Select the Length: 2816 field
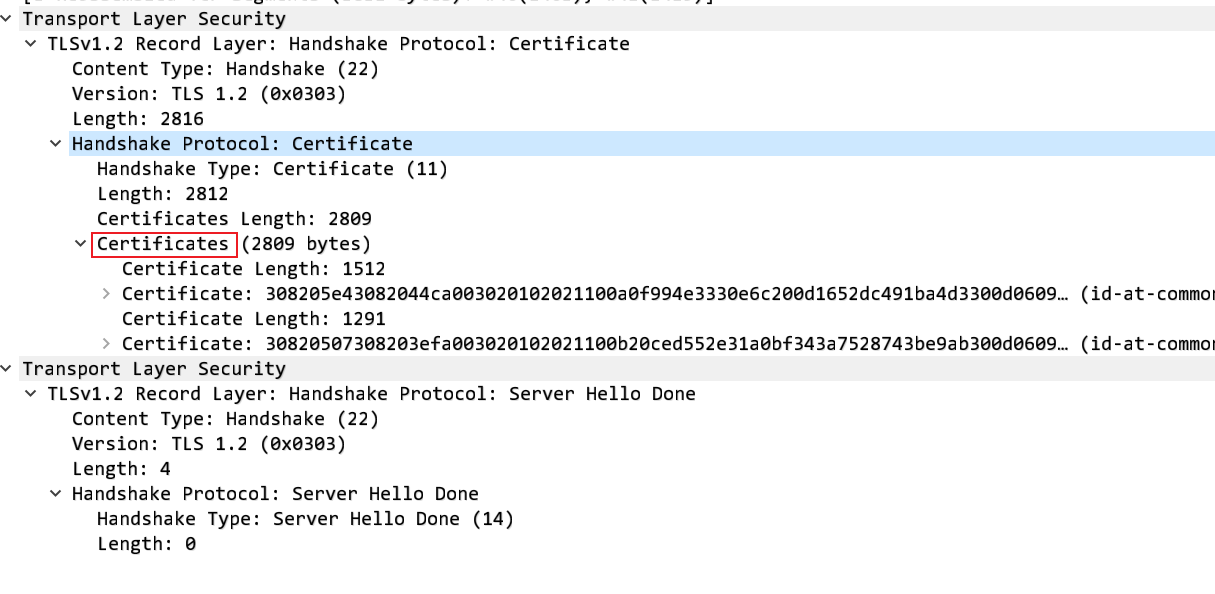Screen dimensions: 1215x594 tap(137, 119)
